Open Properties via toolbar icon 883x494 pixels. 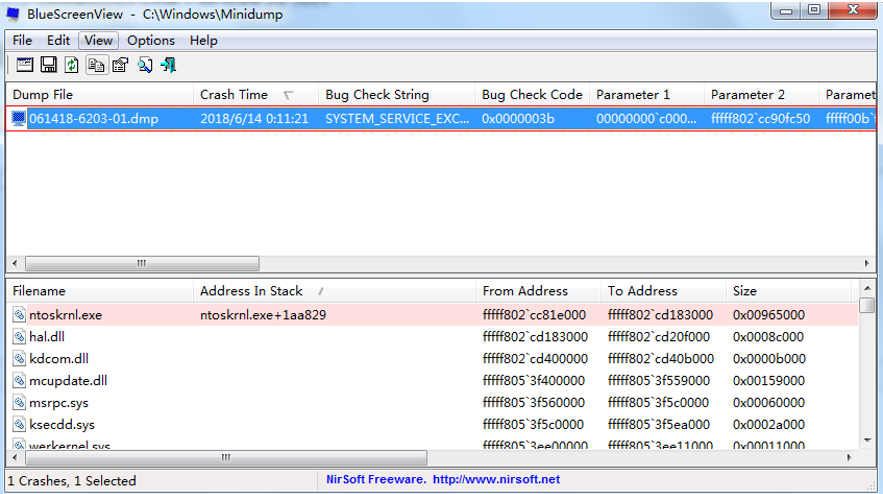[120, 65]
